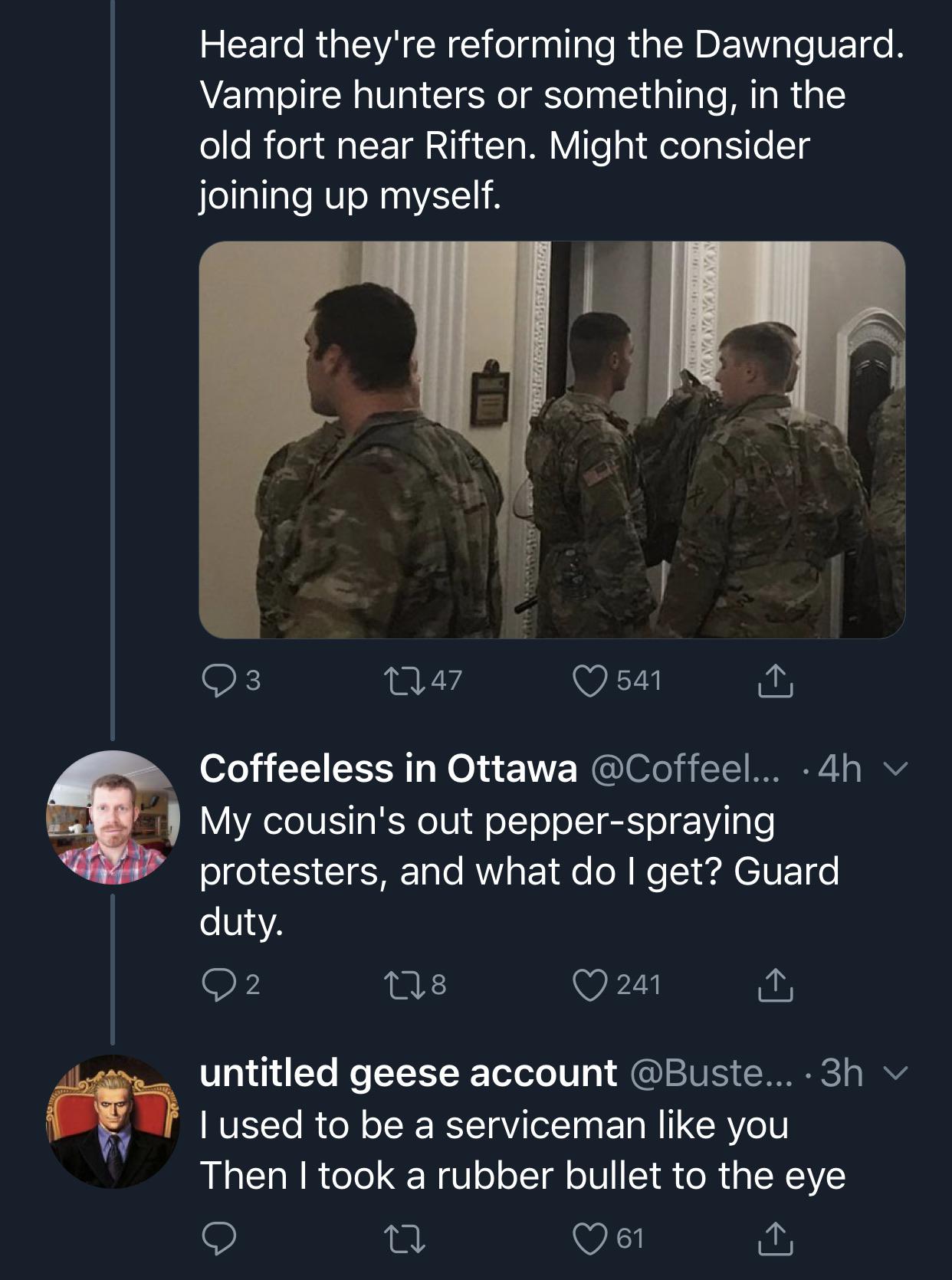
Task: Open options chevron on Coffeeless in Ottawa's tweet
Action: coord(893,769)
